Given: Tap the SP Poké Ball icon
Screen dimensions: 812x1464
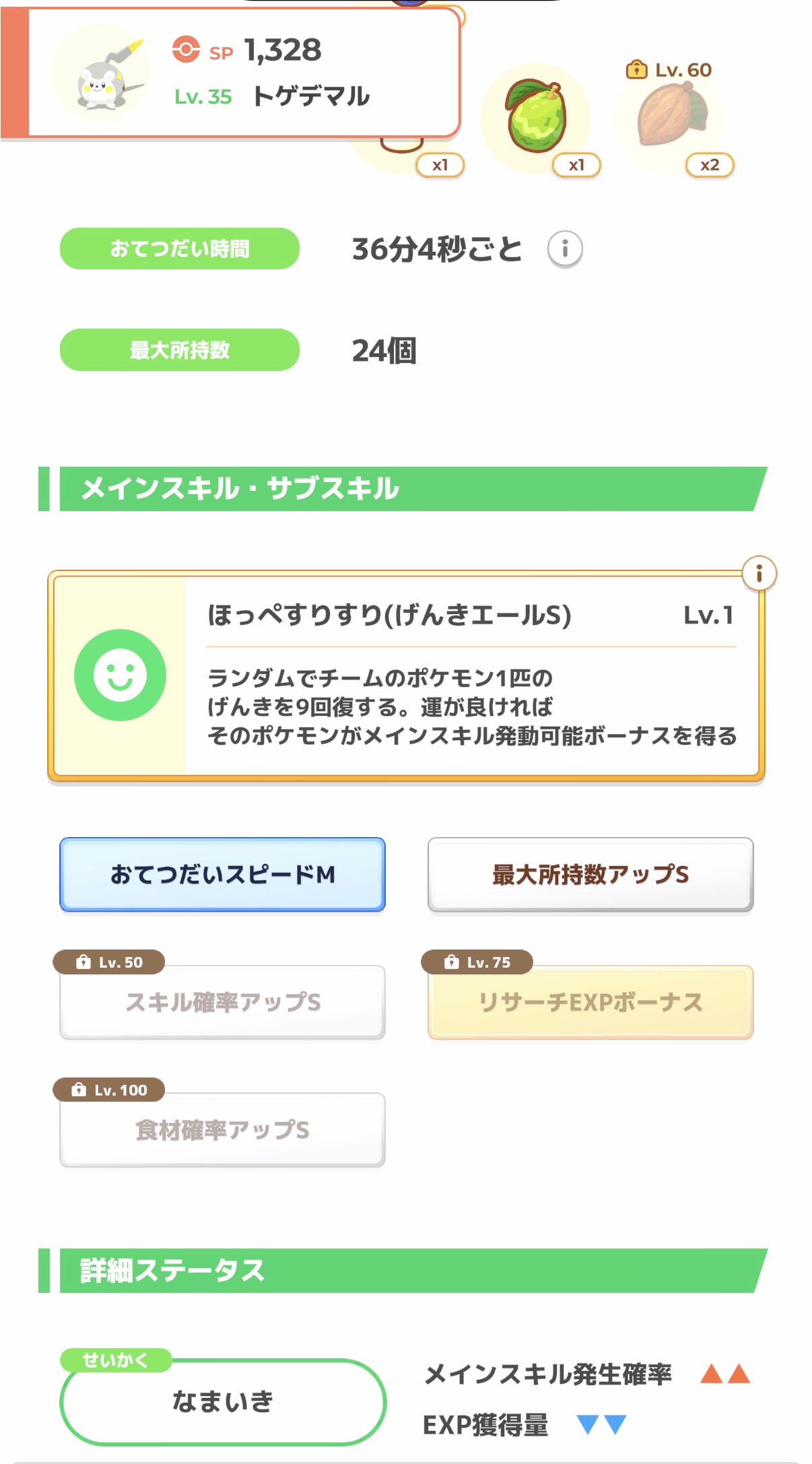Looking at the screenshot, I should pyautogui.click(x=186, y=50).
